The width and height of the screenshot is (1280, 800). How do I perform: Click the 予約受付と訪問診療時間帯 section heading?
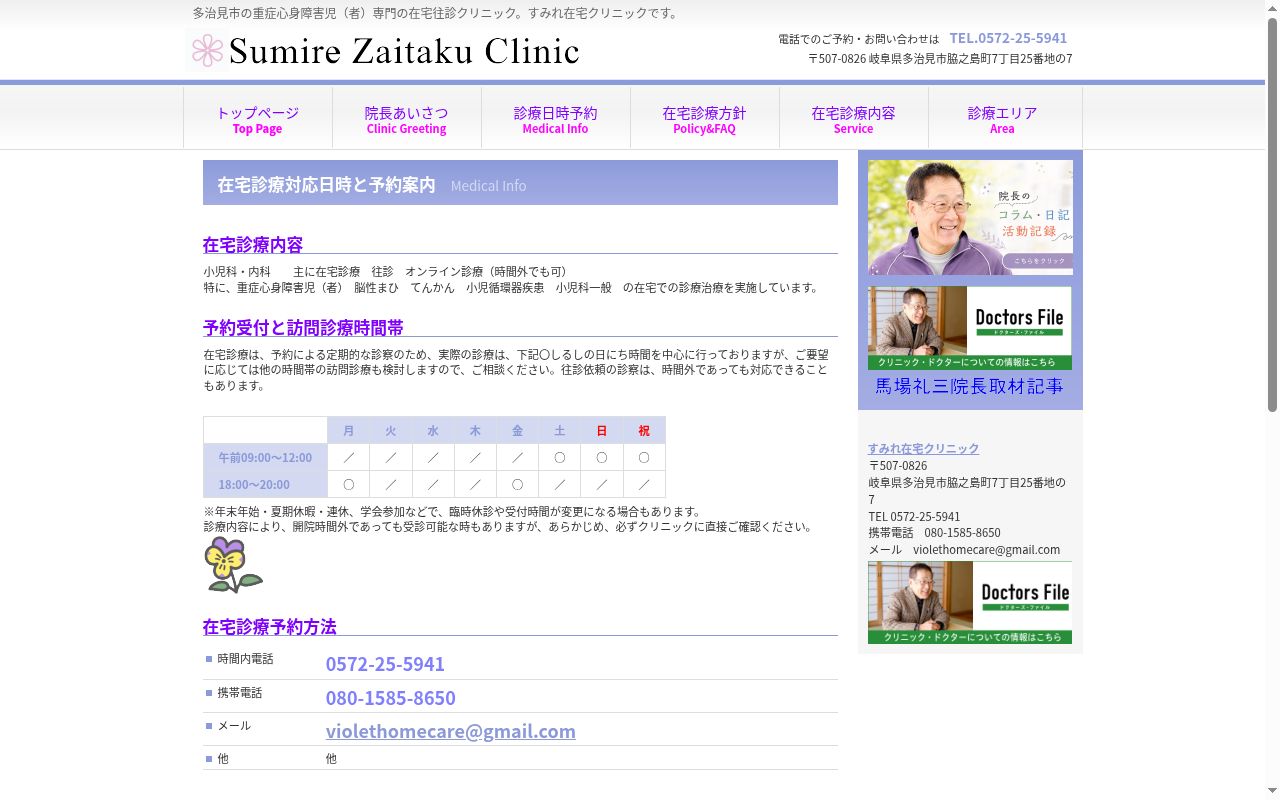coord(303,328)
